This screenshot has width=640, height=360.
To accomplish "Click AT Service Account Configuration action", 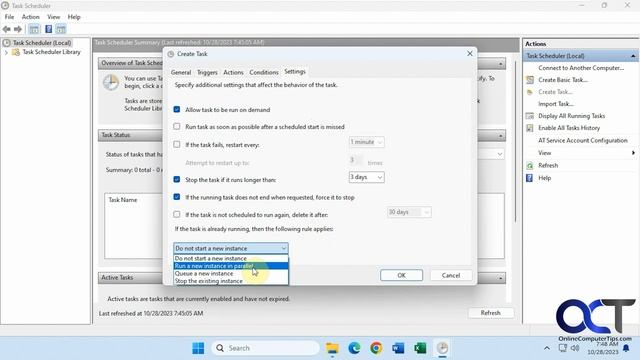I will [x=582, y=140].
